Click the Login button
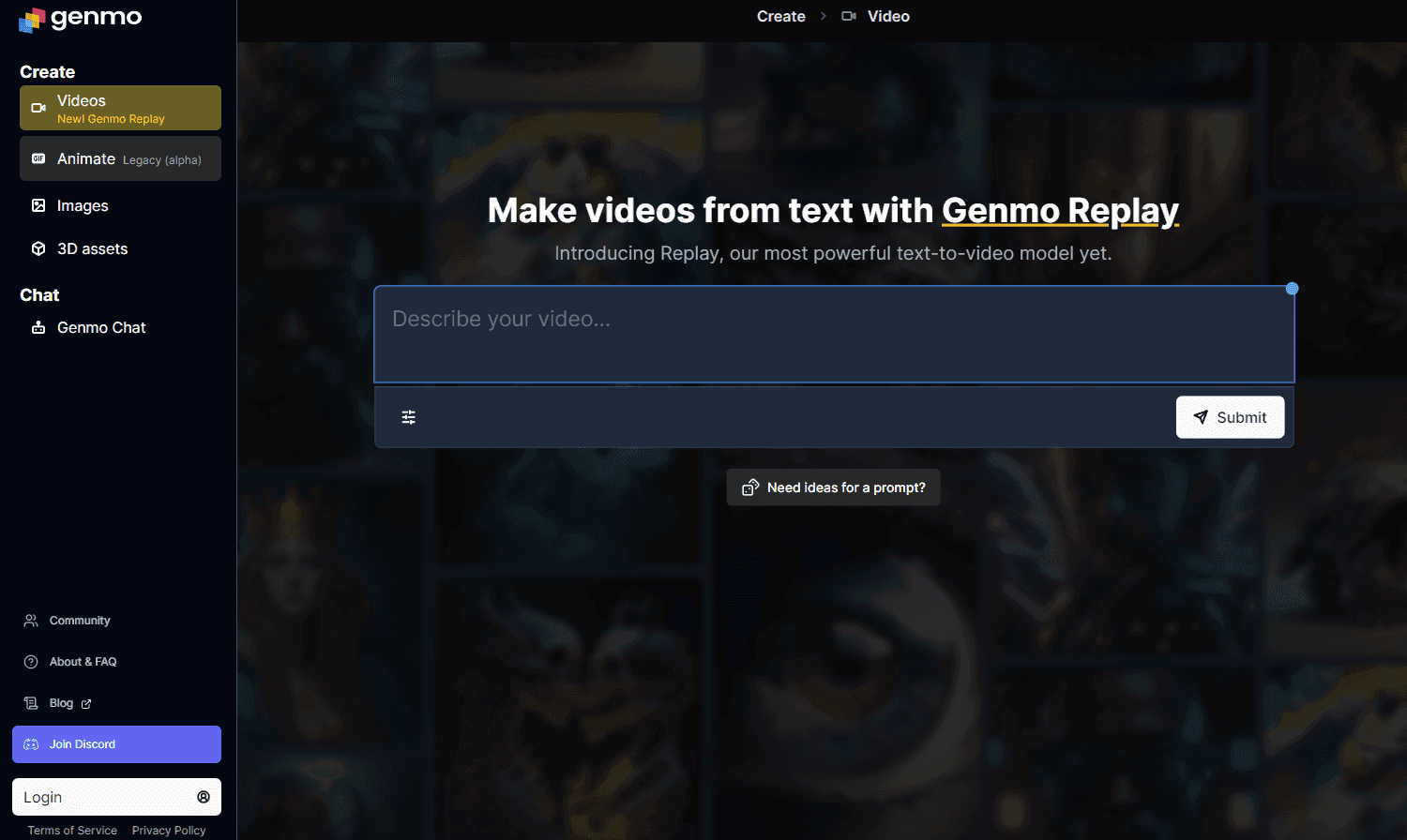Image resolution: width=1407 pixels, height=840 pixels. pos(116,797)
